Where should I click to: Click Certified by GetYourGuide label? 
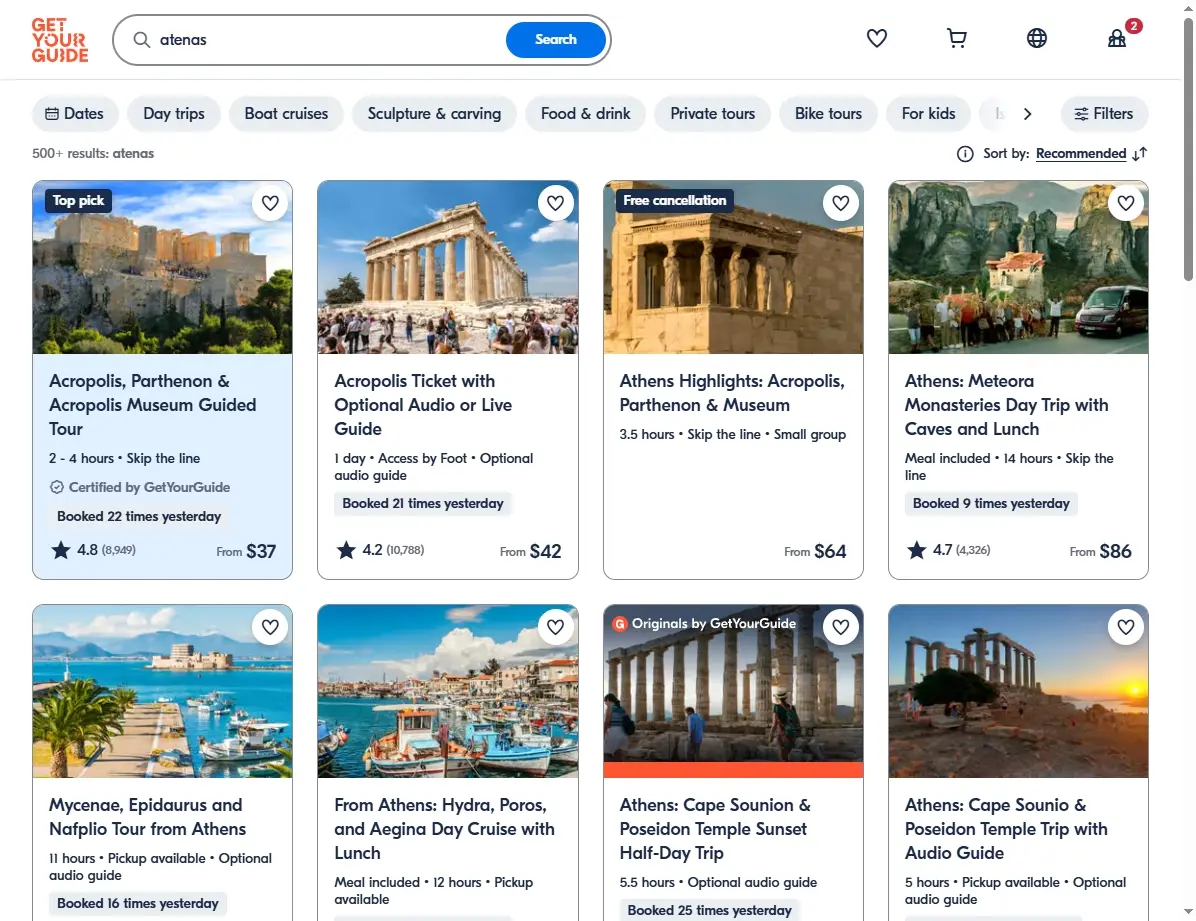click(x=140, y=487)
